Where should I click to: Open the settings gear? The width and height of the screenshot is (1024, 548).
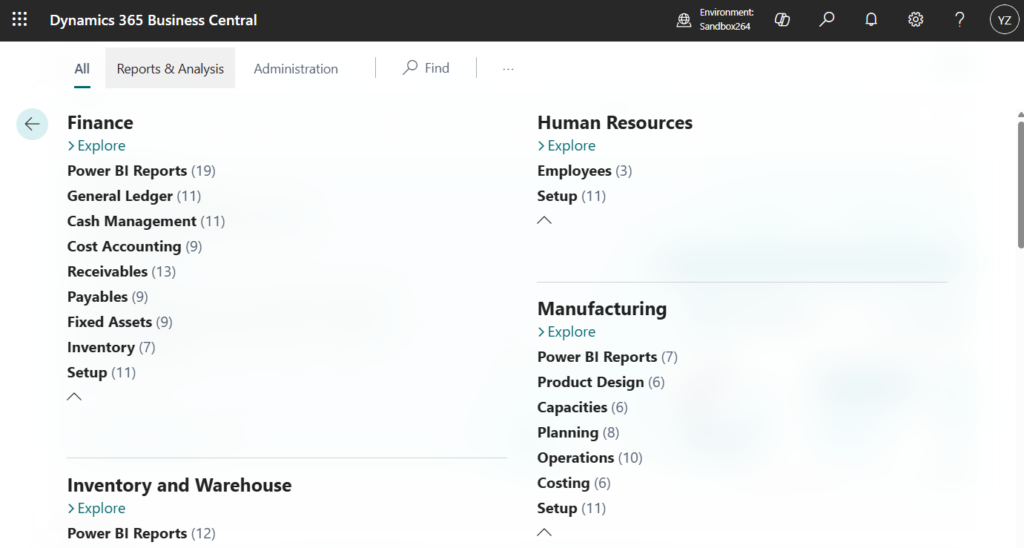coord(915,20)
